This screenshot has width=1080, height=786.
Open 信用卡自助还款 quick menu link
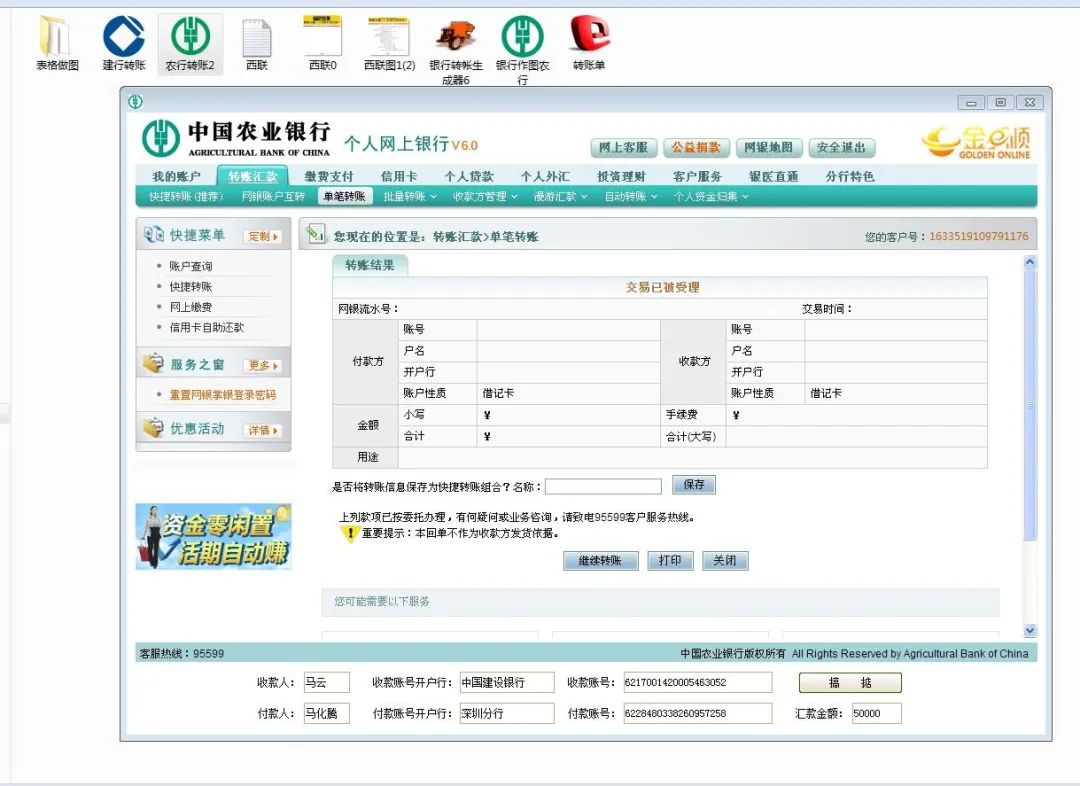pyautogui.click(x=207, y=327)
